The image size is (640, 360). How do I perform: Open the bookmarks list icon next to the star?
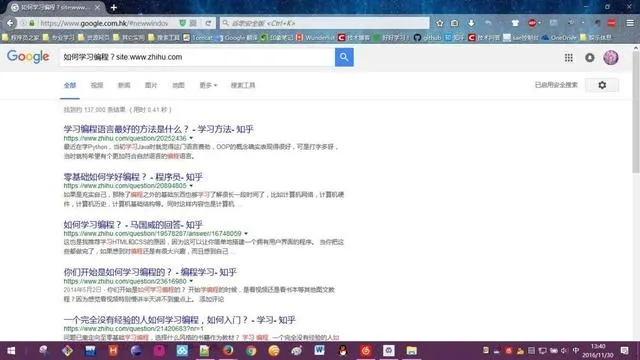[x=454, y=23]
